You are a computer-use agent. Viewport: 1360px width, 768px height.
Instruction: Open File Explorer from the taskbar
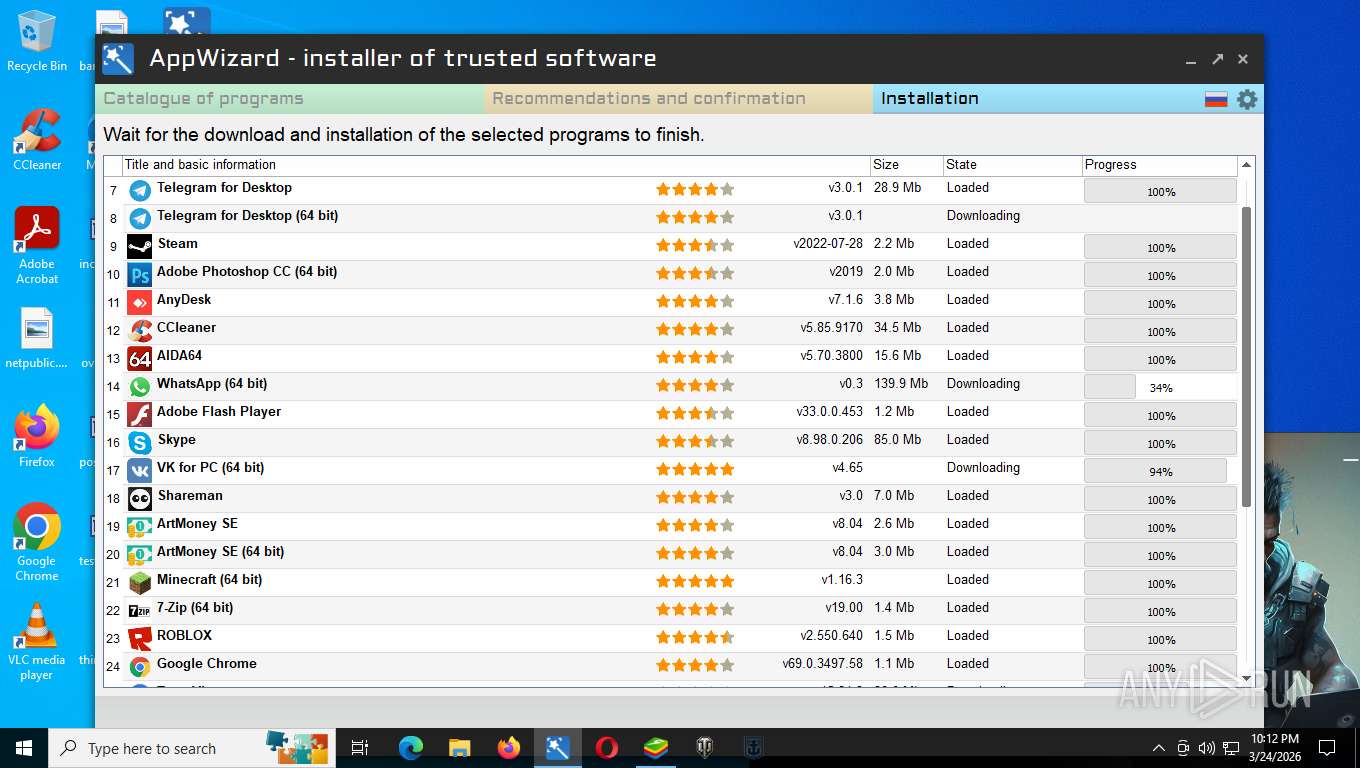tap(460, 747)
